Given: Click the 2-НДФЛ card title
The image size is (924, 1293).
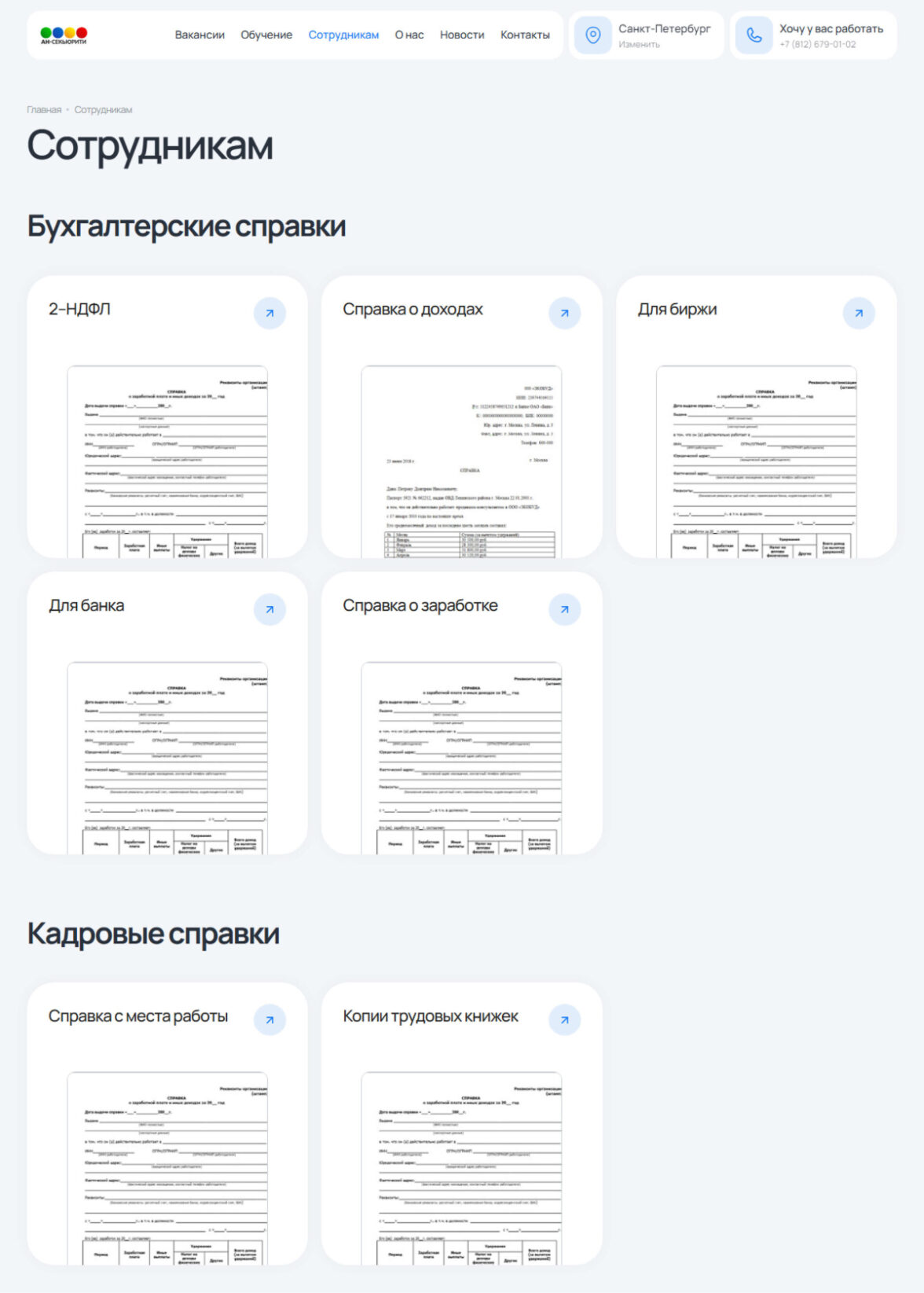Looking at the screenshot, I should click(79, 310).
